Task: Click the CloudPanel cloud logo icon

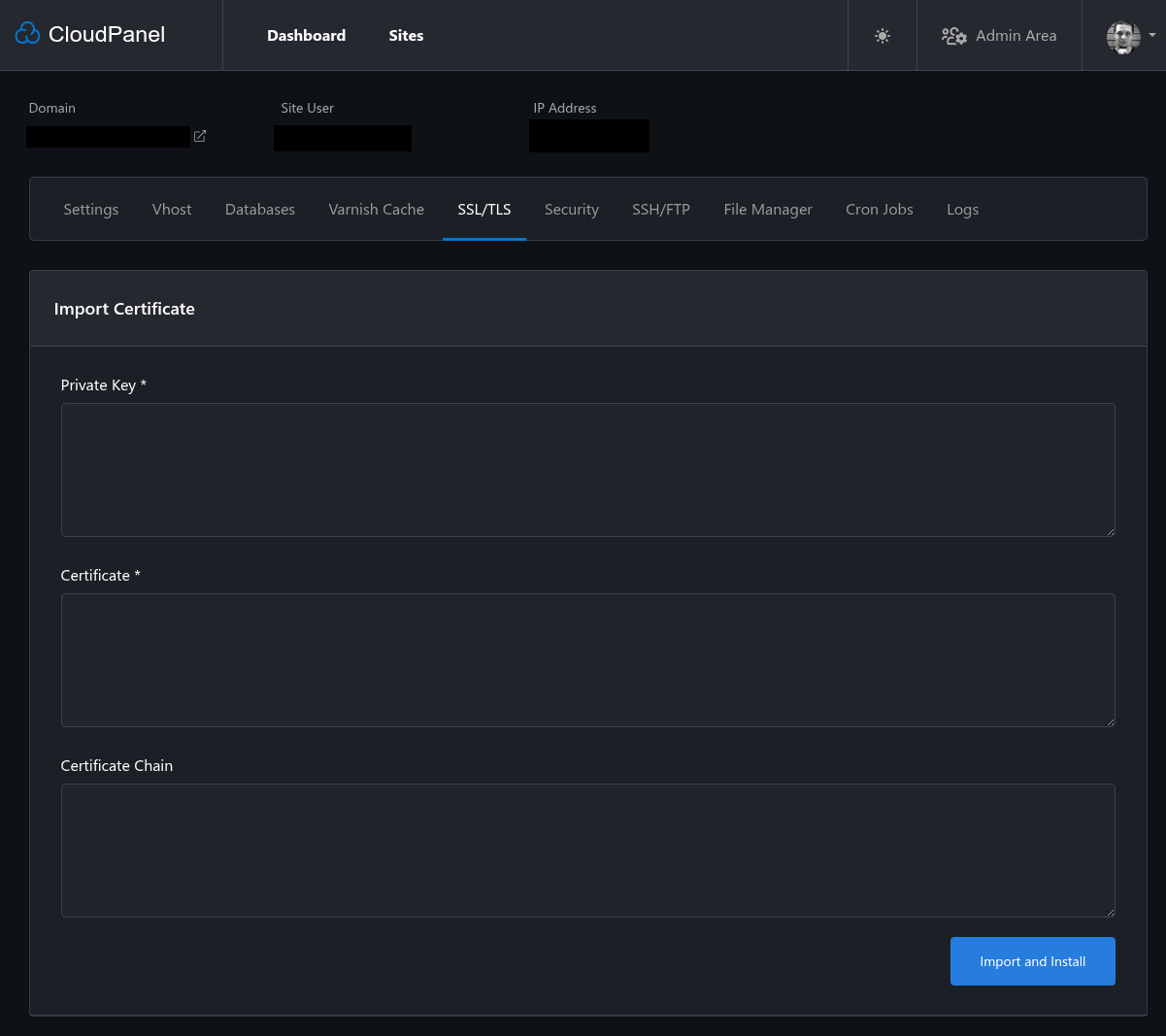Action: 27,32
